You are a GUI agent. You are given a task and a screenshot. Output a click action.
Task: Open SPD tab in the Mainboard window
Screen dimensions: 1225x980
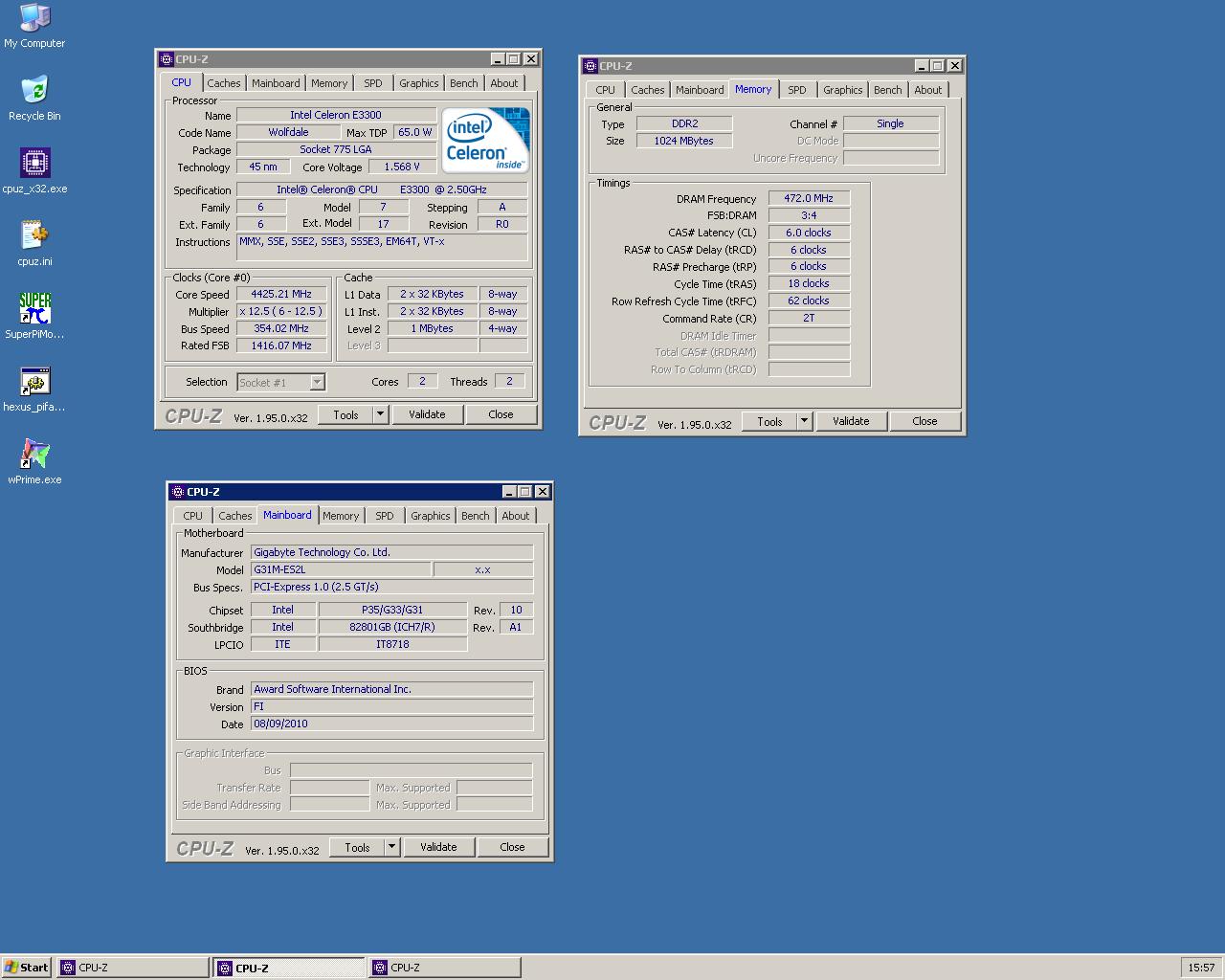385,516
